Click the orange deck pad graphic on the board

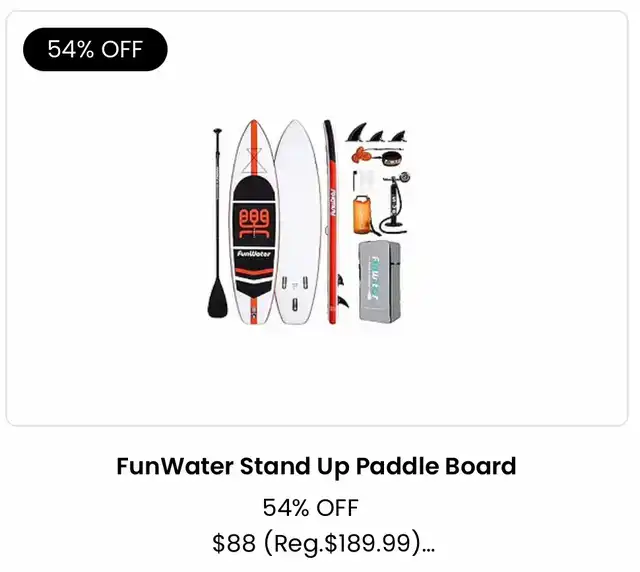(254, 223)
